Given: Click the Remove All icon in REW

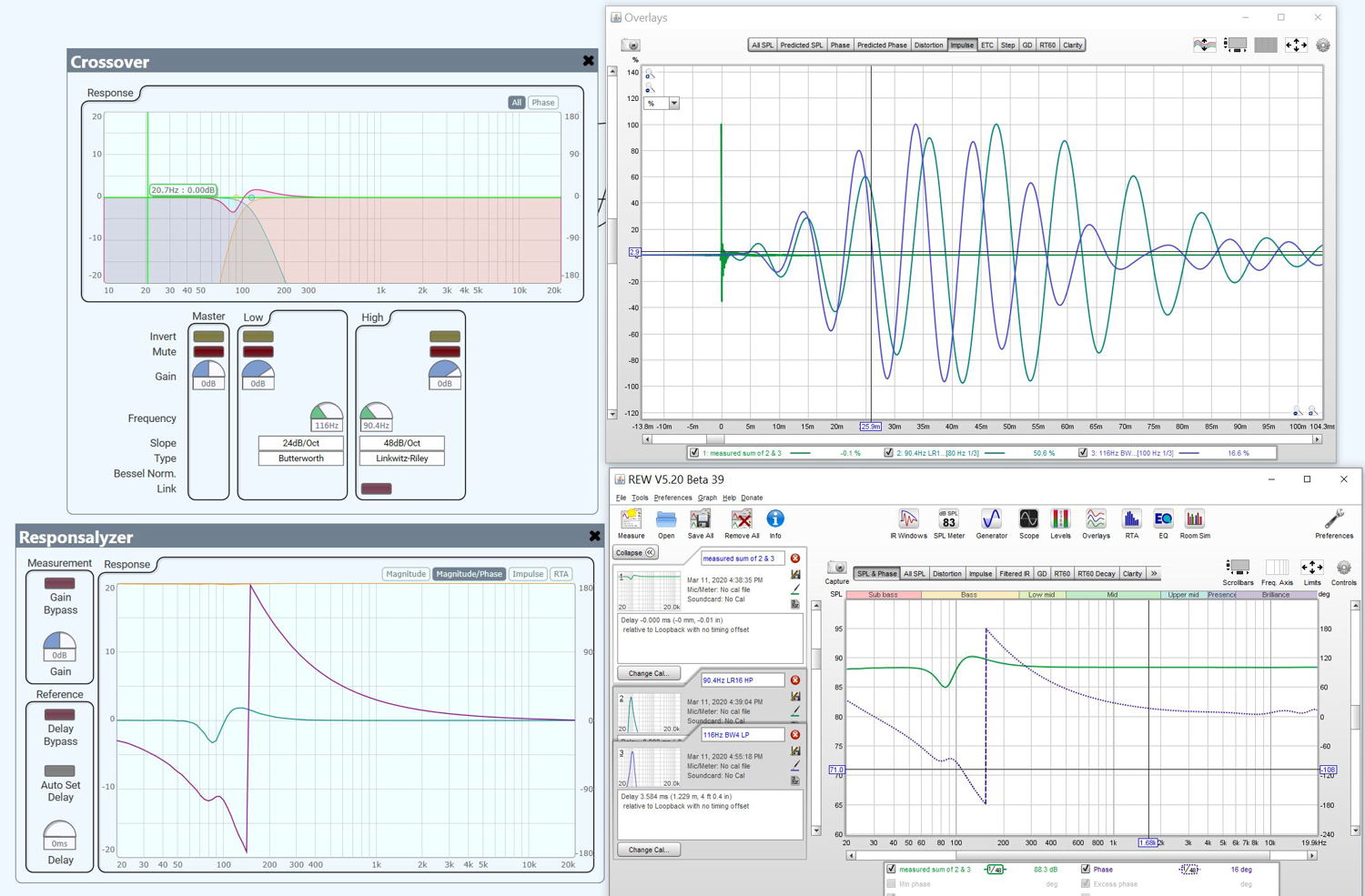Looking at the screenshot, I should click(x=742, y=519).
